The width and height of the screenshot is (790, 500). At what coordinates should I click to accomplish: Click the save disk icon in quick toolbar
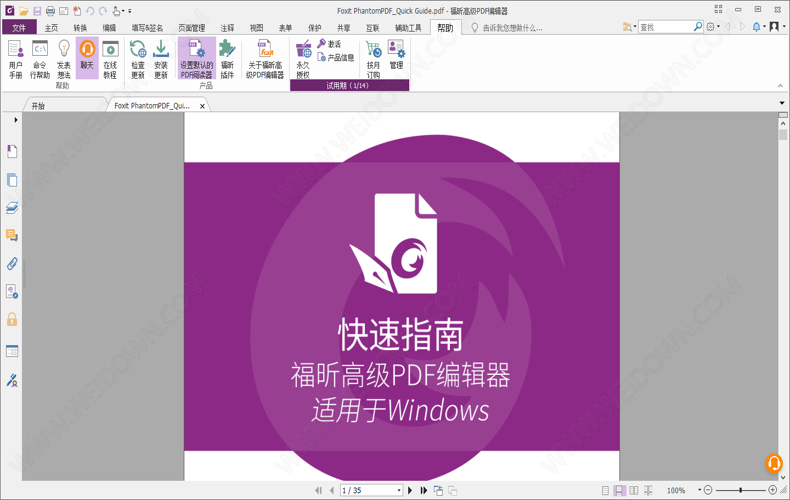pyautogui.click(x=37, y=11)
